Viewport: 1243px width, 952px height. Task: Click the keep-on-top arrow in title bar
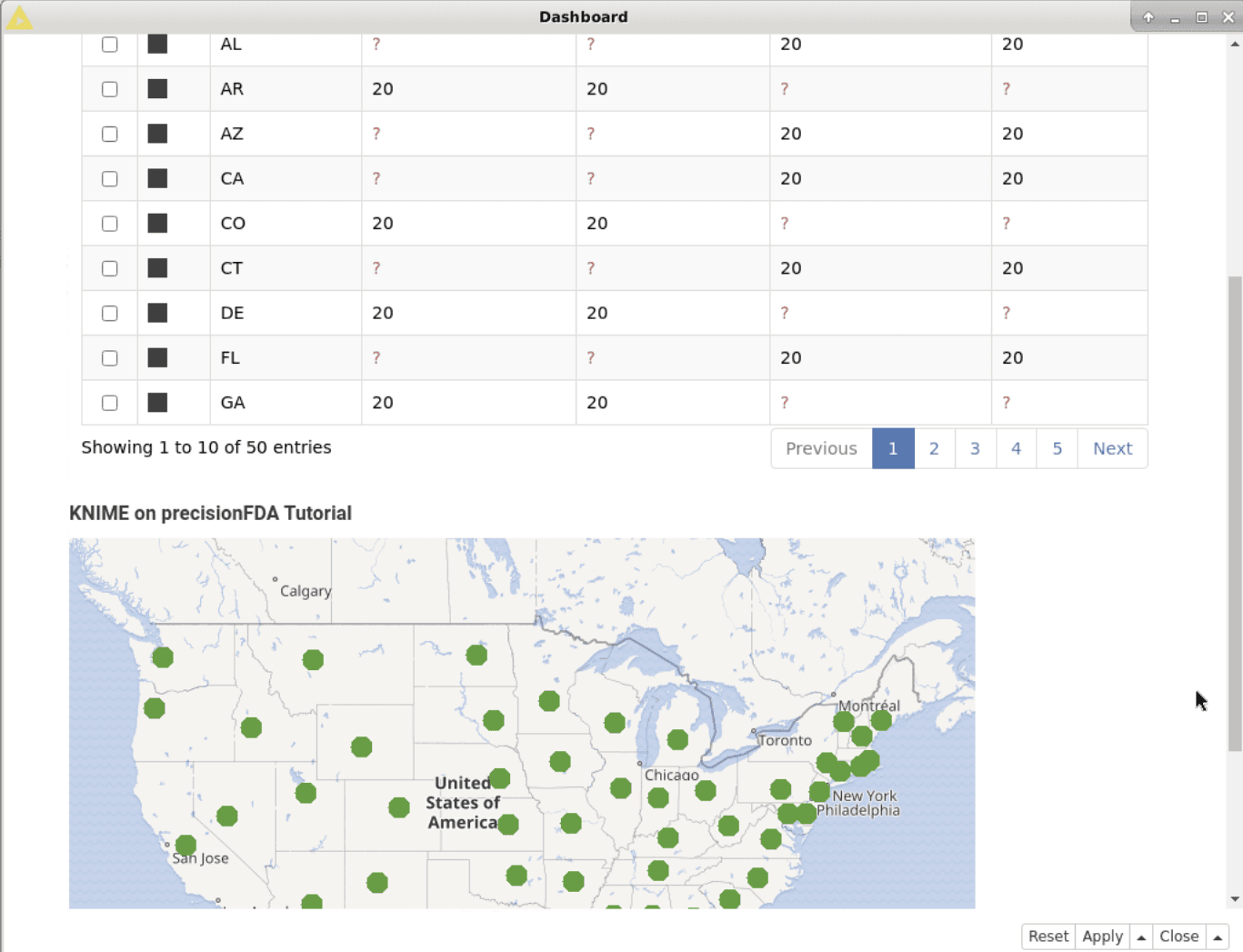[x=1148, y=17]
